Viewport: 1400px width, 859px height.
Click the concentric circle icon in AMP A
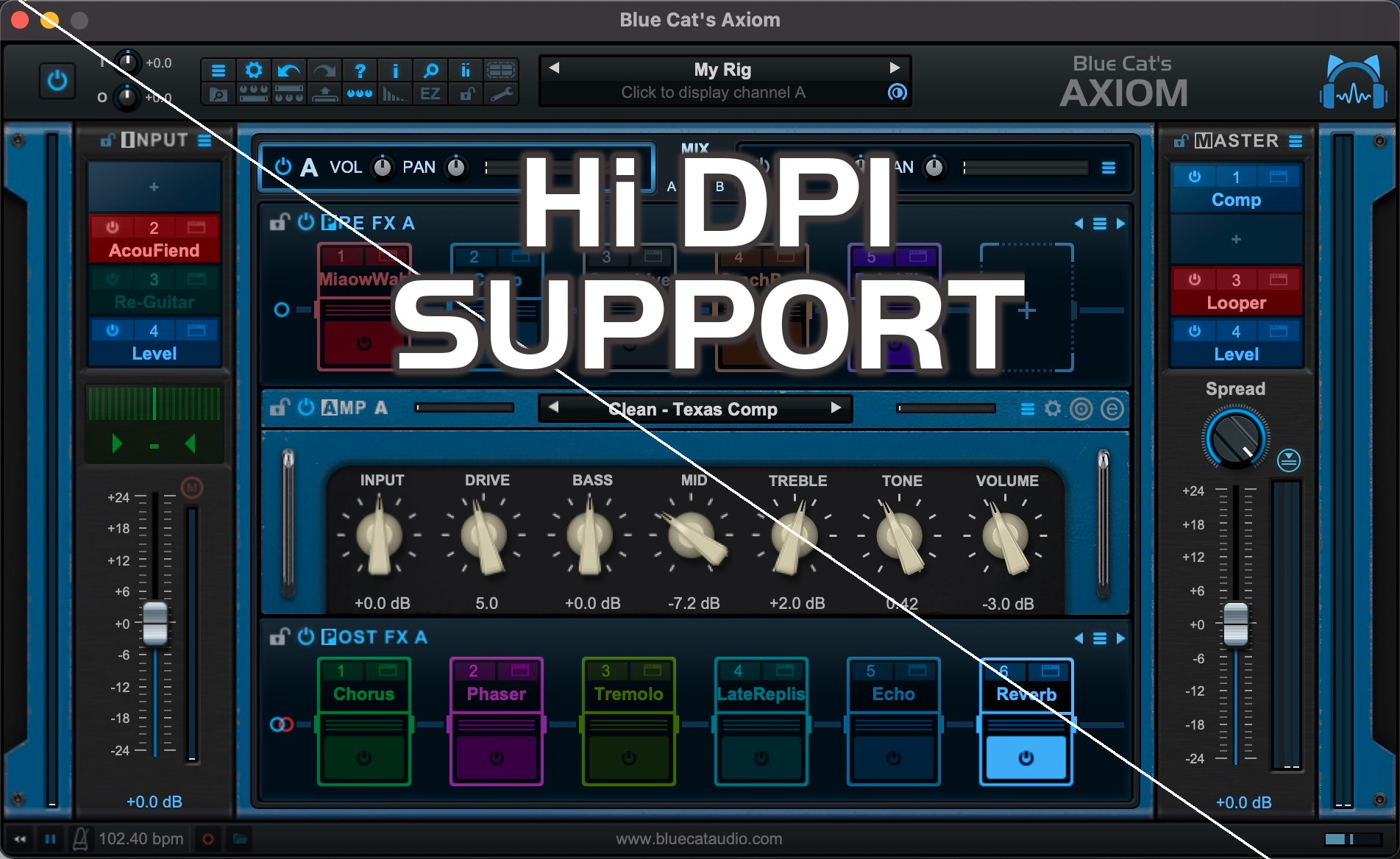point(1081,408)
